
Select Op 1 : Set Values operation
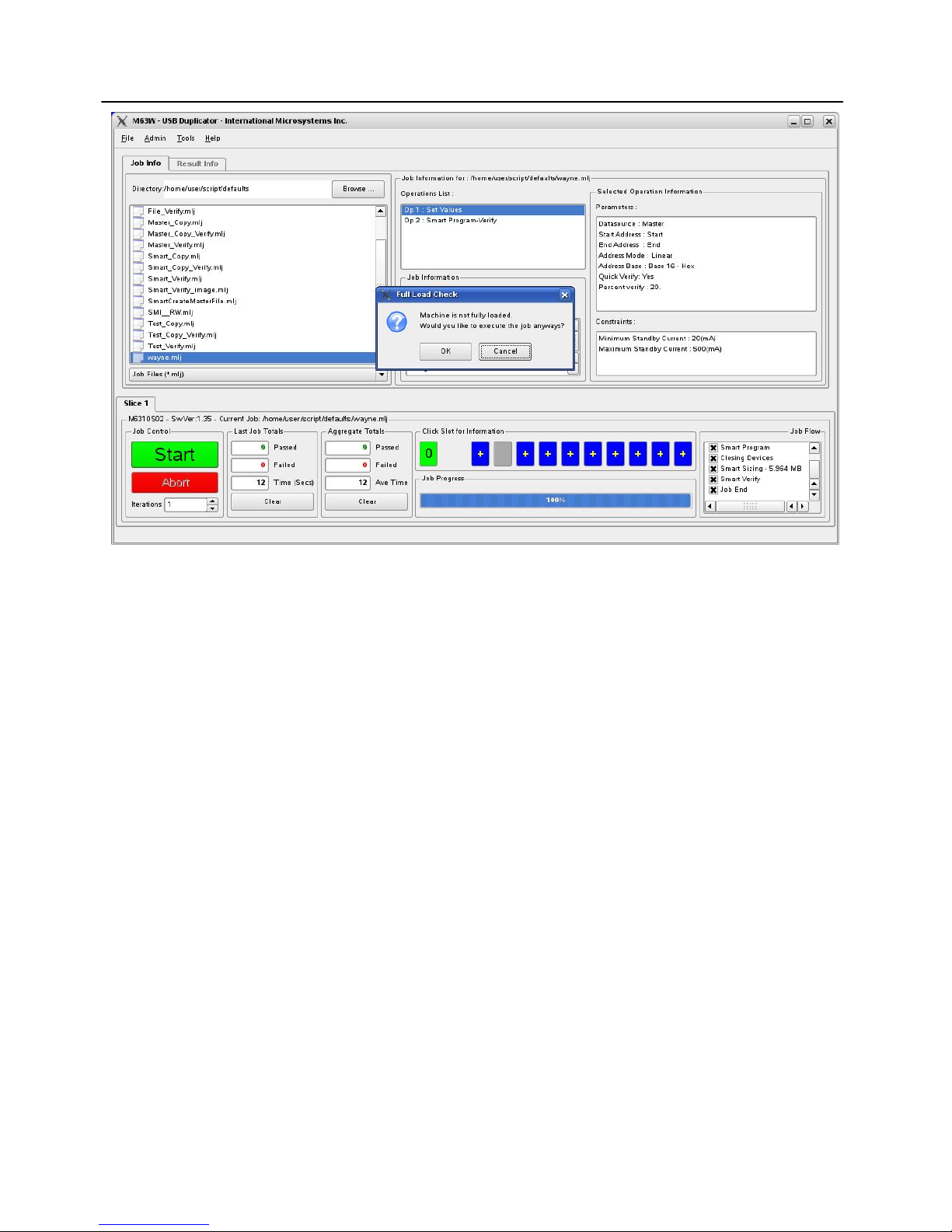[x=493, y=210]
